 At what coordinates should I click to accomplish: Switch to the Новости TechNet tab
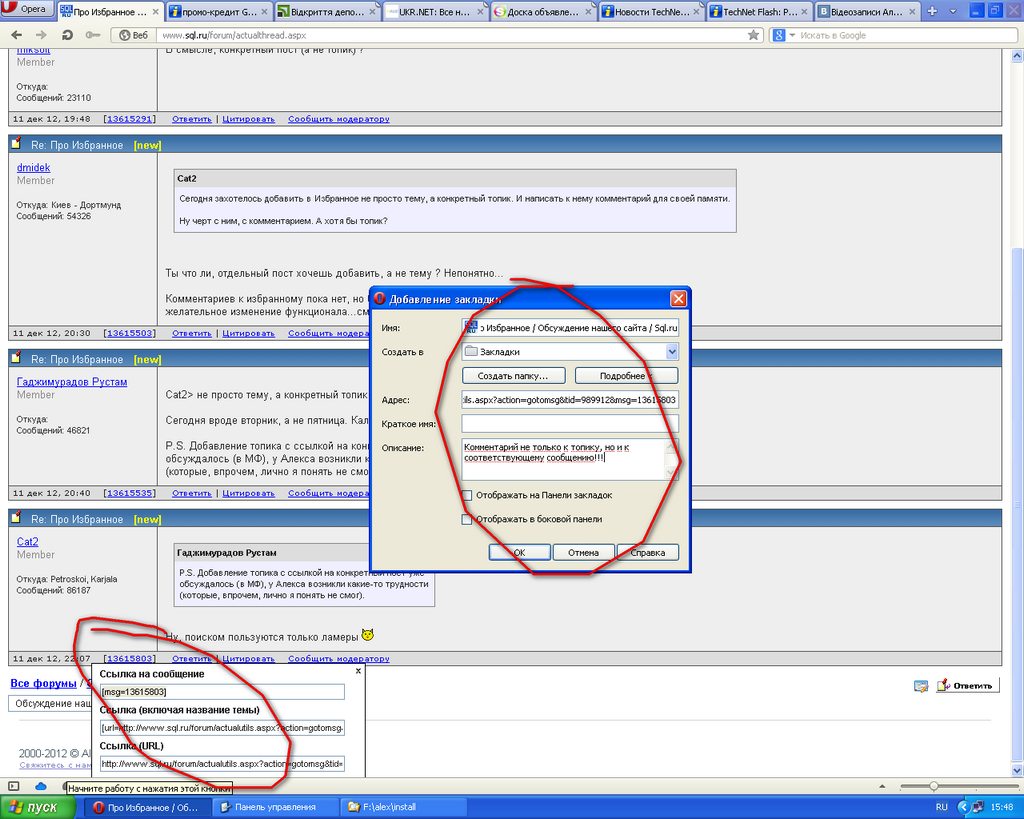(651, 12)
